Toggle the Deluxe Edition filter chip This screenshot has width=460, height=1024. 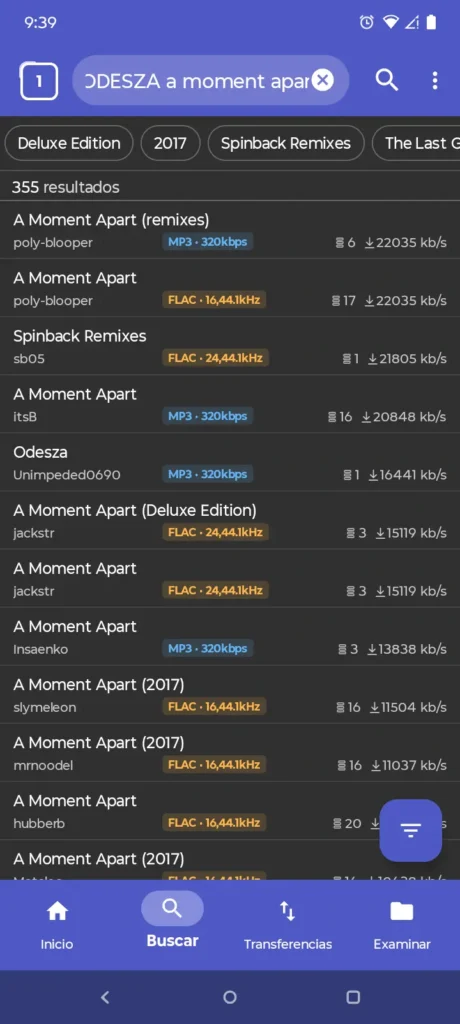[69, 143]
